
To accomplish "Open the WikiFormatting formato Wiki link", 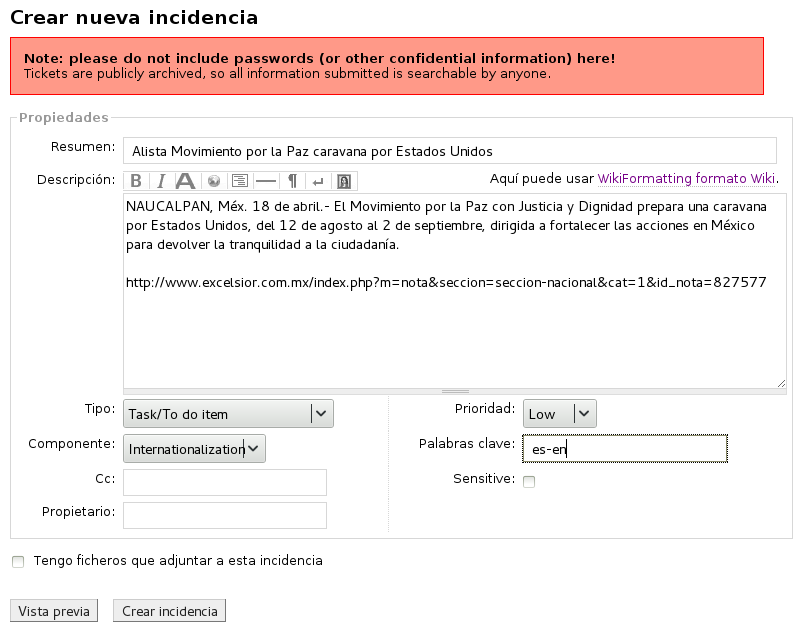I will point(686,179).
